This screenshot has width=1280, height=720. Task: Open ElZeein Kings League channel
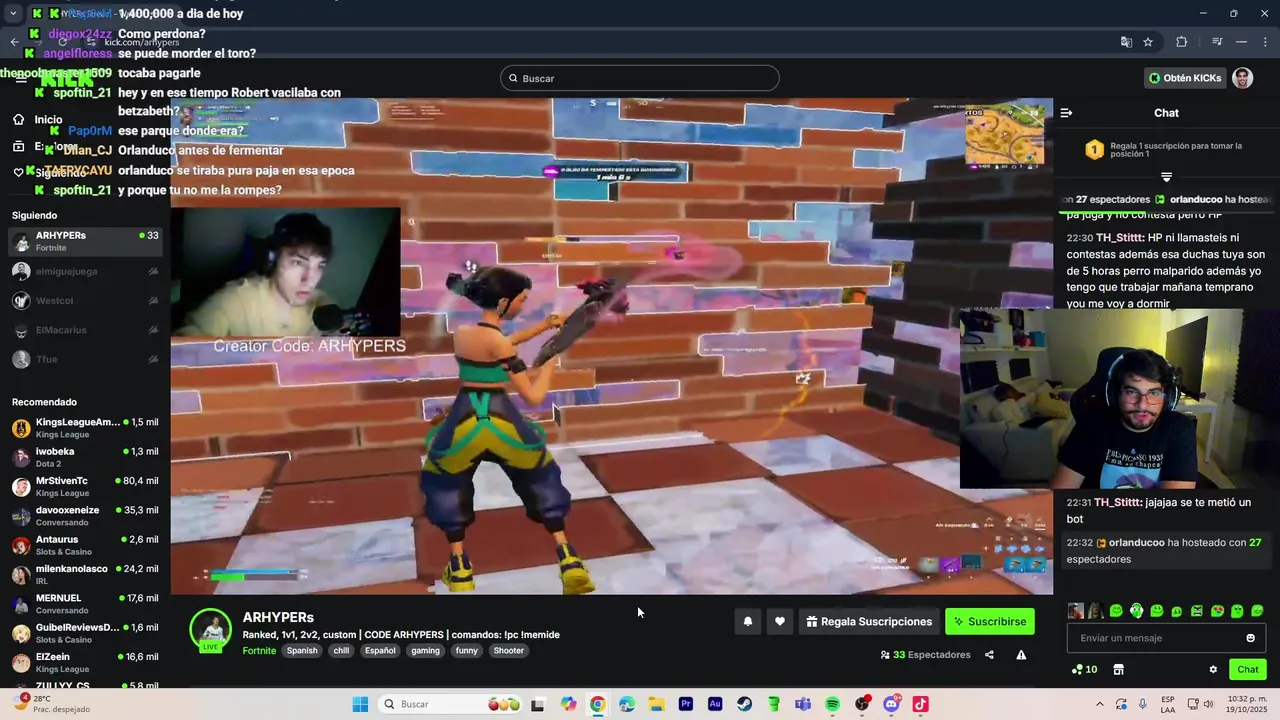pos(85,663)
